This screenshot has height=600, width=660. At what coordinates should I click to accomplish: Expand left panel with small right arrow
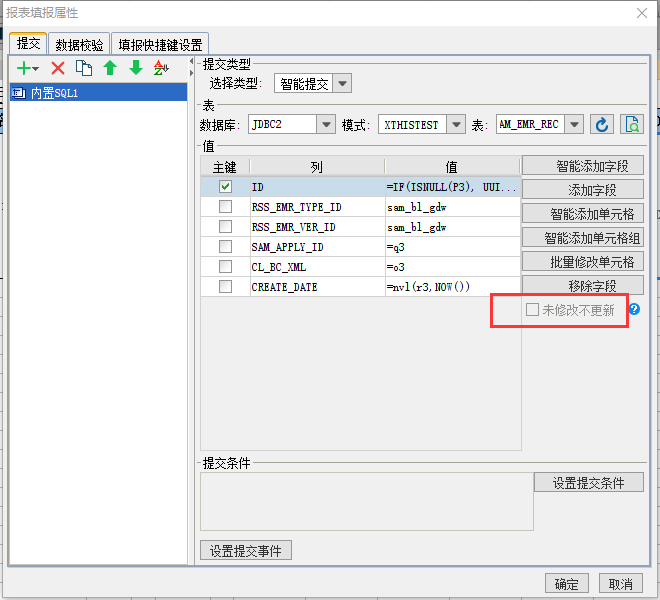pos(191,73)
